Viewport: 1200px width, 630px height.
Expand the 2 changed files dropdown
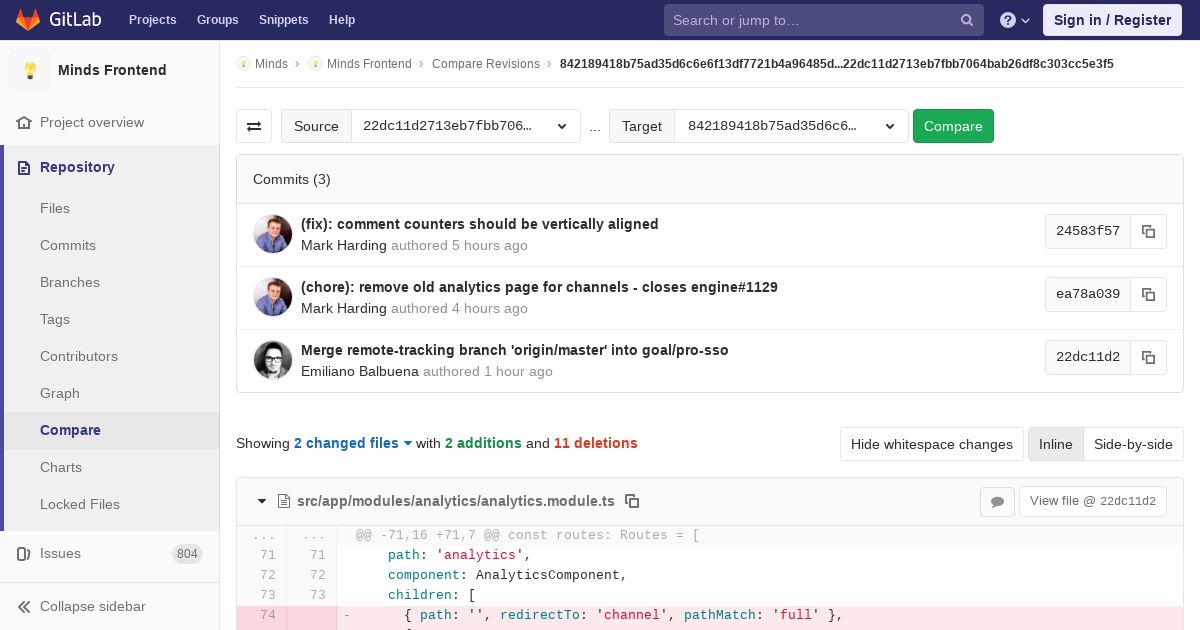pyautogui.click(x=352, y=443)
